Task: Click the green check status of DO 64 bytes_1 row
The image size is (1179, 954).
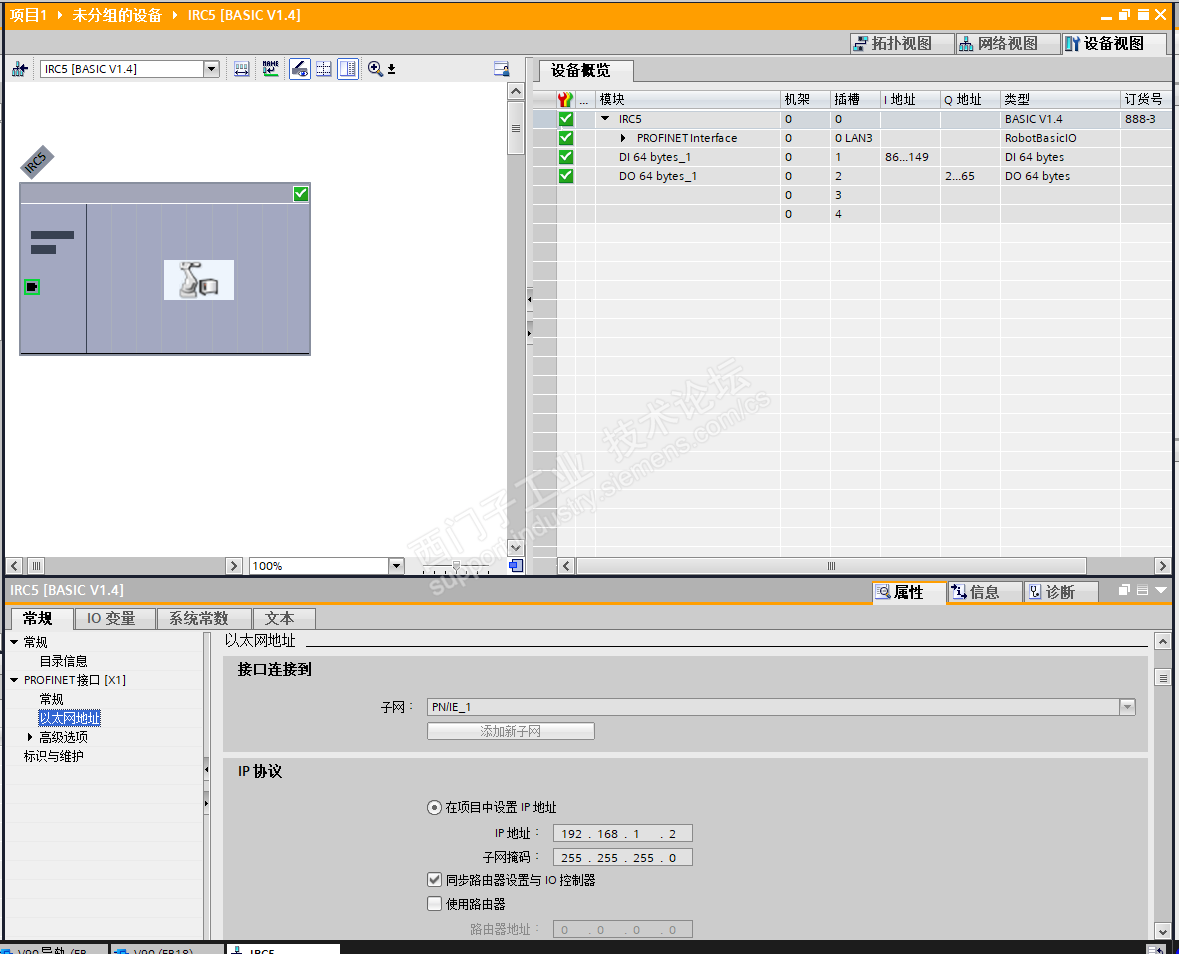Action: tap(566, 176)
